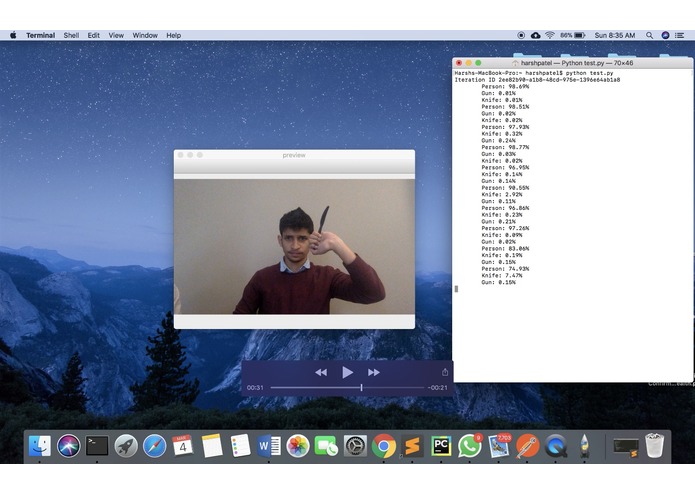Open Safari from the dock

tap(155, 446)
